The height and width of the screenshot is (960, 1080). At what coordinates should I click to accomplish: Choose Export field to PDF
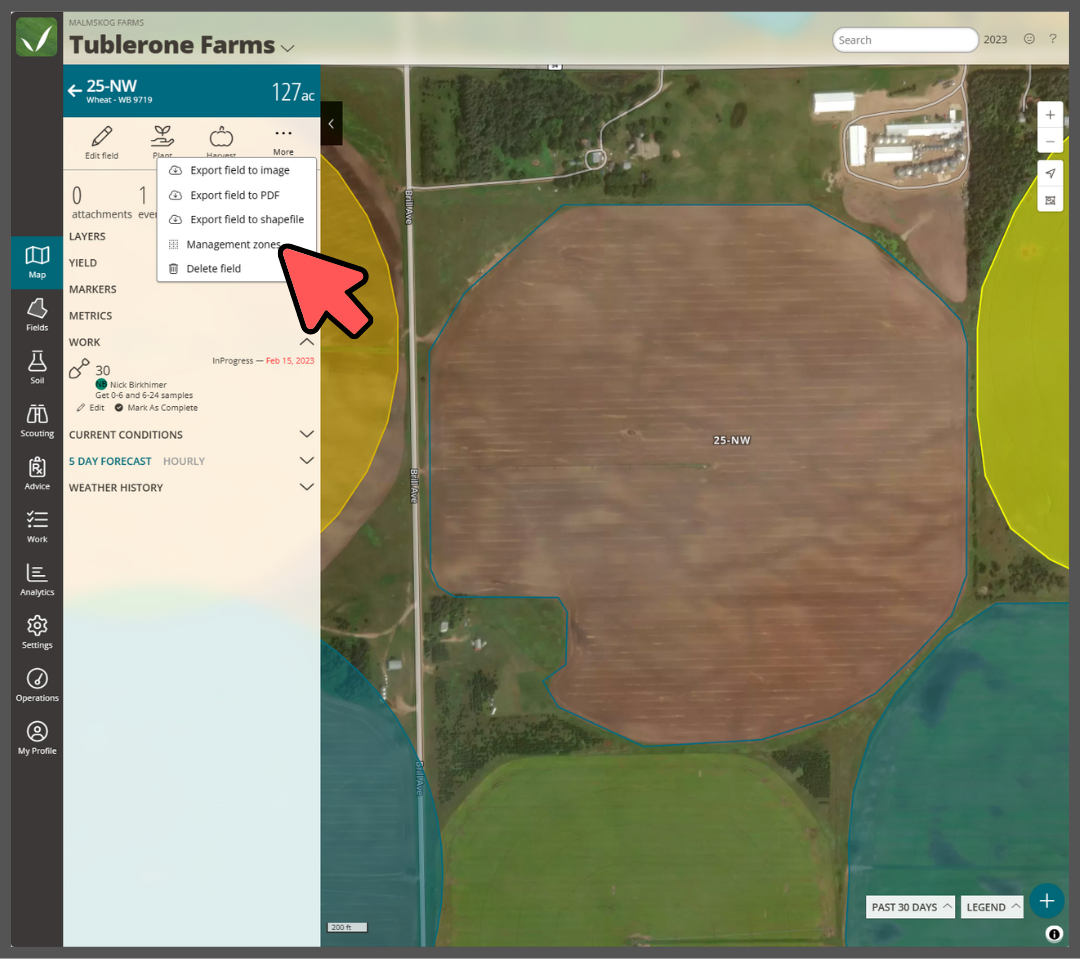pos(237,195)
